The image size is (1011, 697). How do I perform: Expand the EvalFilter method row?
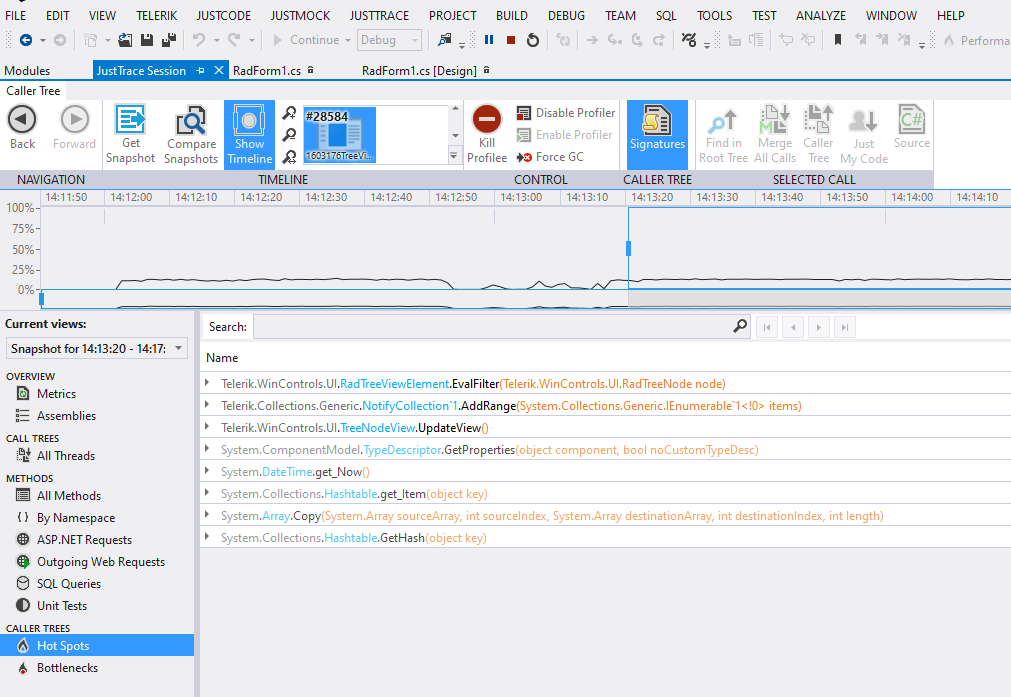click(207, 383)
